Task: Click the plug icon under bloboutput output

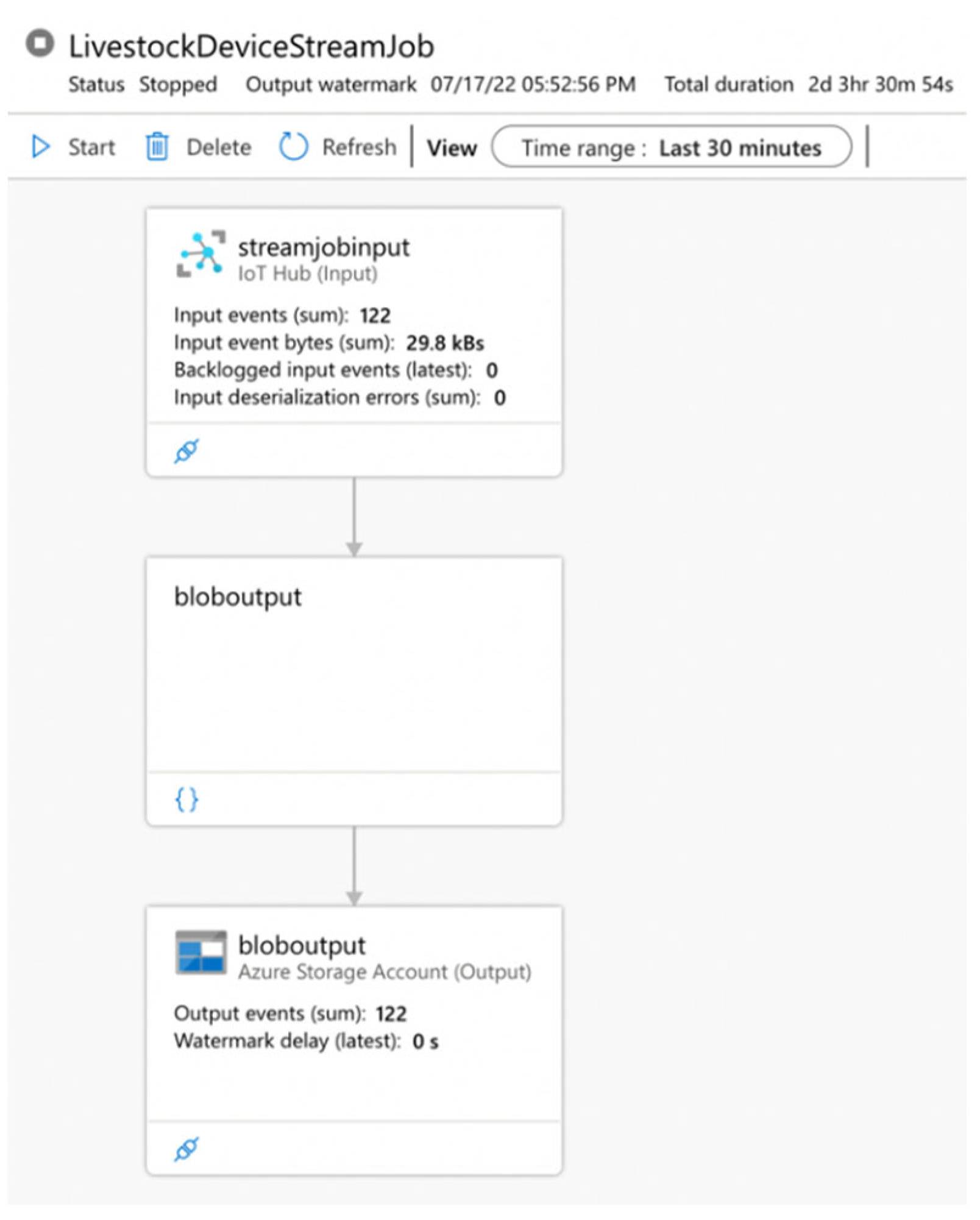Action: (x=186, y=1149)
